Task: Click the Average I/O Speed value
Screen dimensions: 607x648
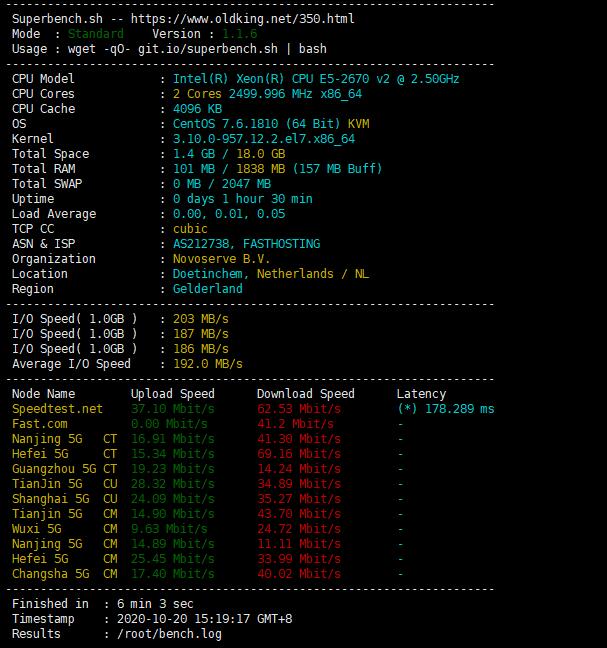Action: tap(207, 364)
